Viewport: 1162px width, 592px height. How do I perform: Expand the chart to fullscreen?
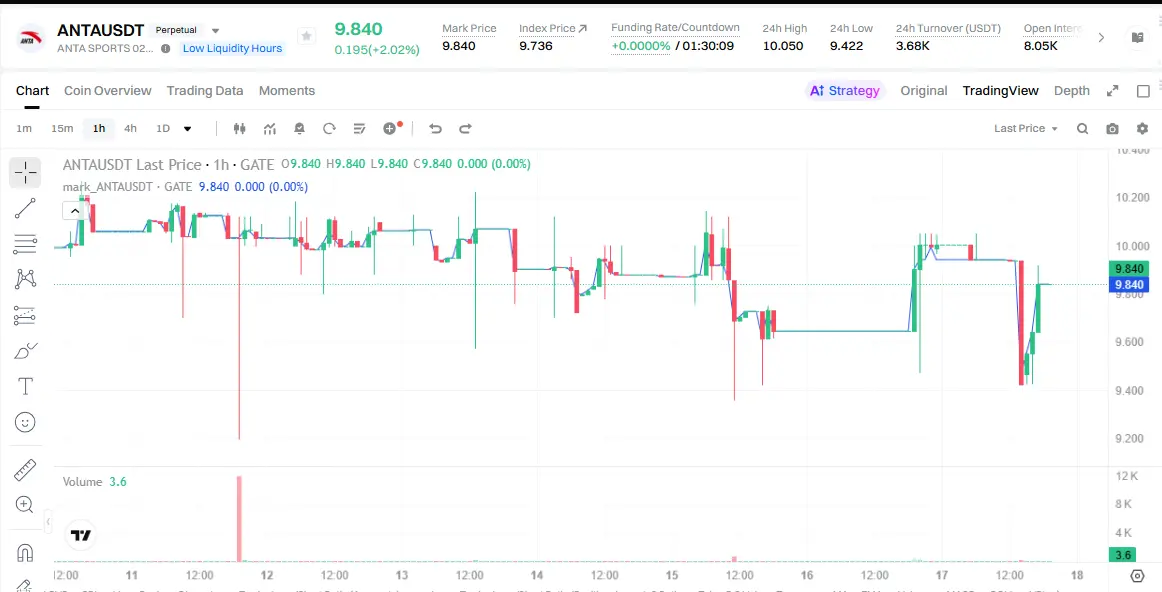1112,90
